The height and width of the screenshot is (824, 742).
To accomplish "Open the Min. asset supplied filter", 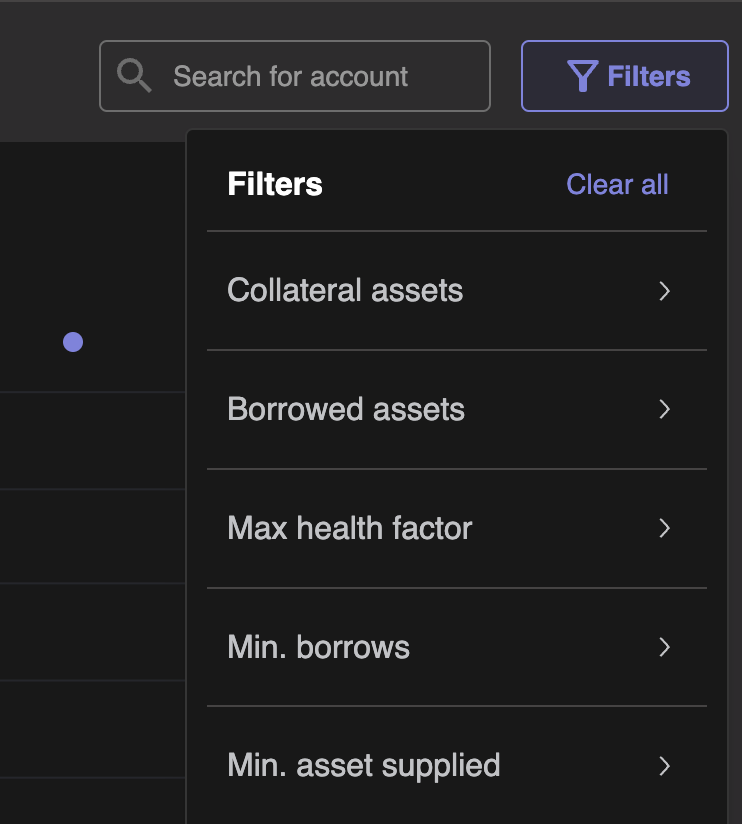I will (x=364, y=766).
